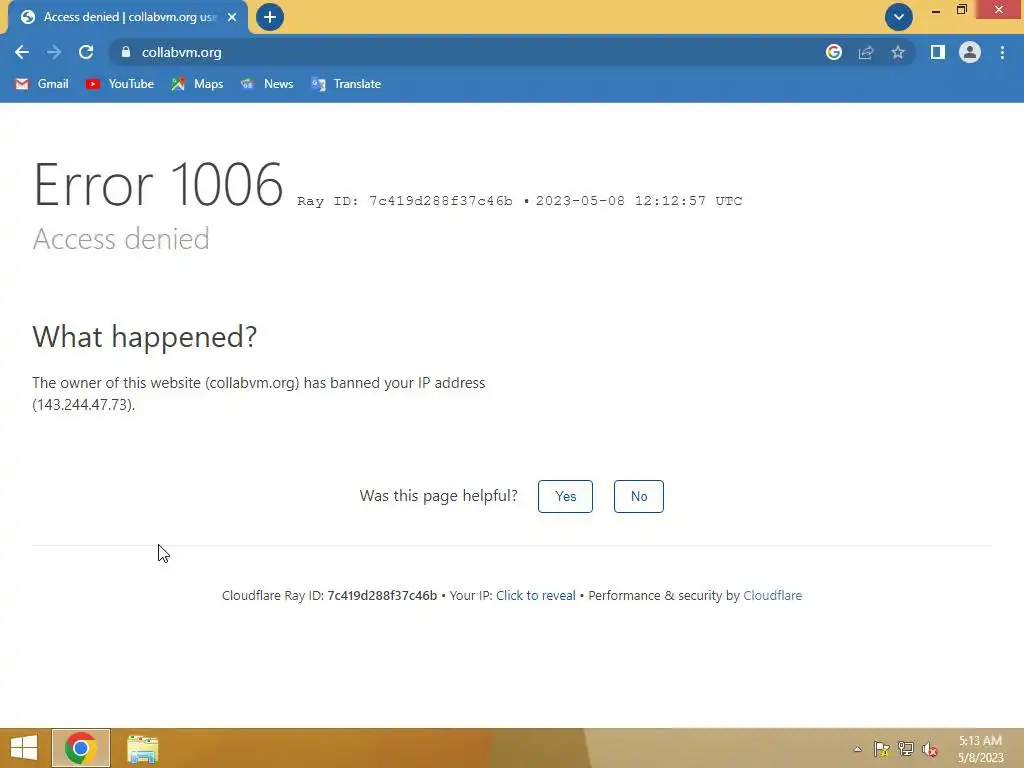View site information lock icon
Screen dimensions: 1024x768
click(x=126, y=52)
